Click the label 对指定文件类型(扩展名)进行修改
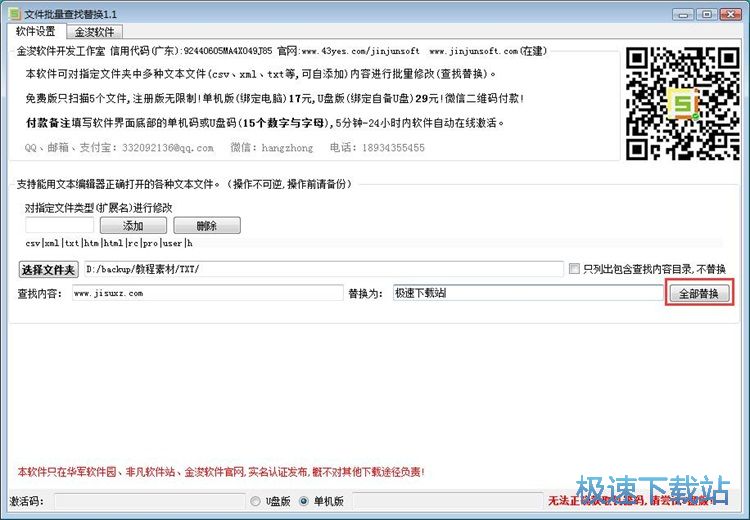The height and width of the screenshot is (520, 750). [99, 208]
